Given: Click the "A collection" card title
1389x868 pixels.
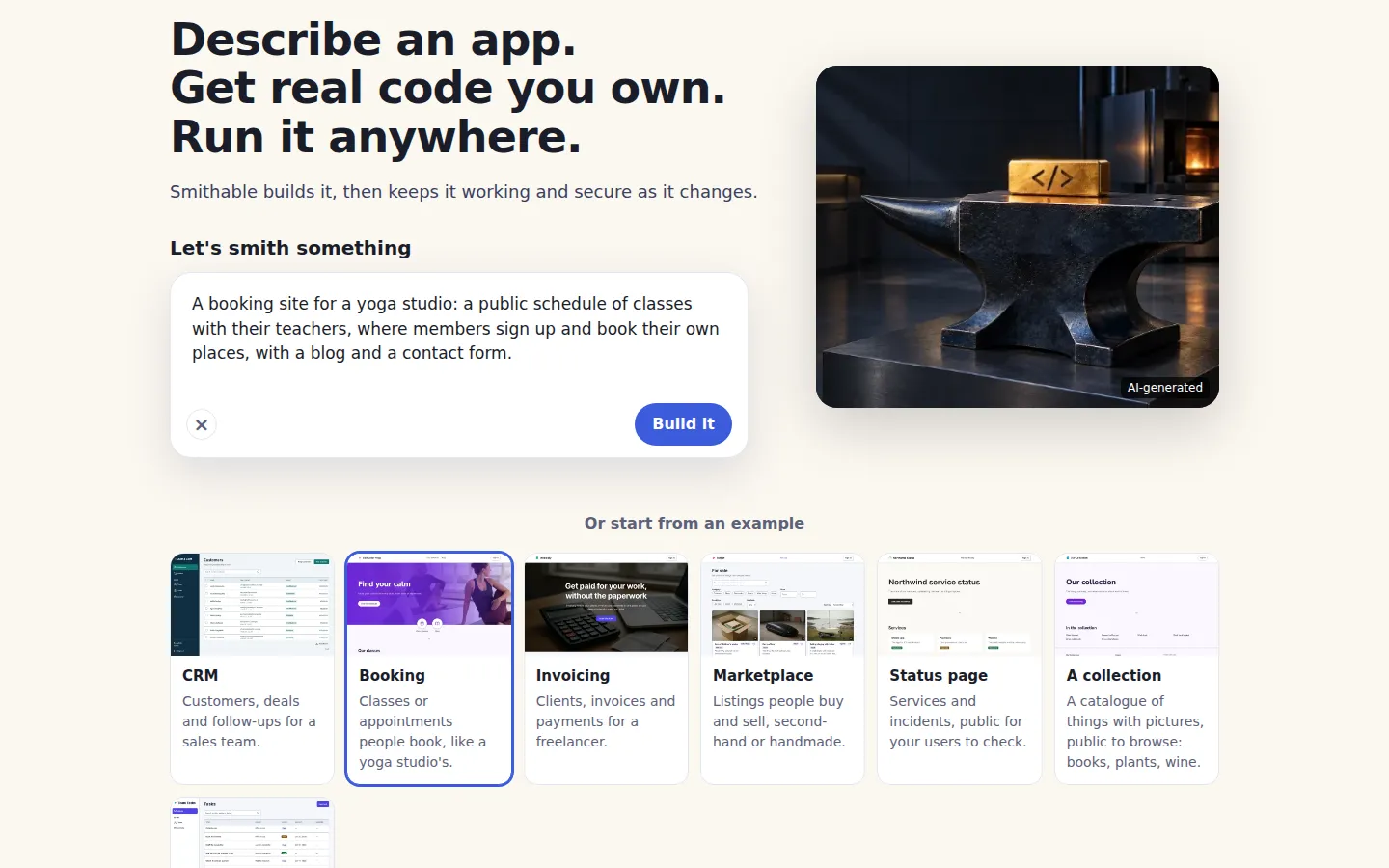Looking at the screenshot, I should [1114, 676].
